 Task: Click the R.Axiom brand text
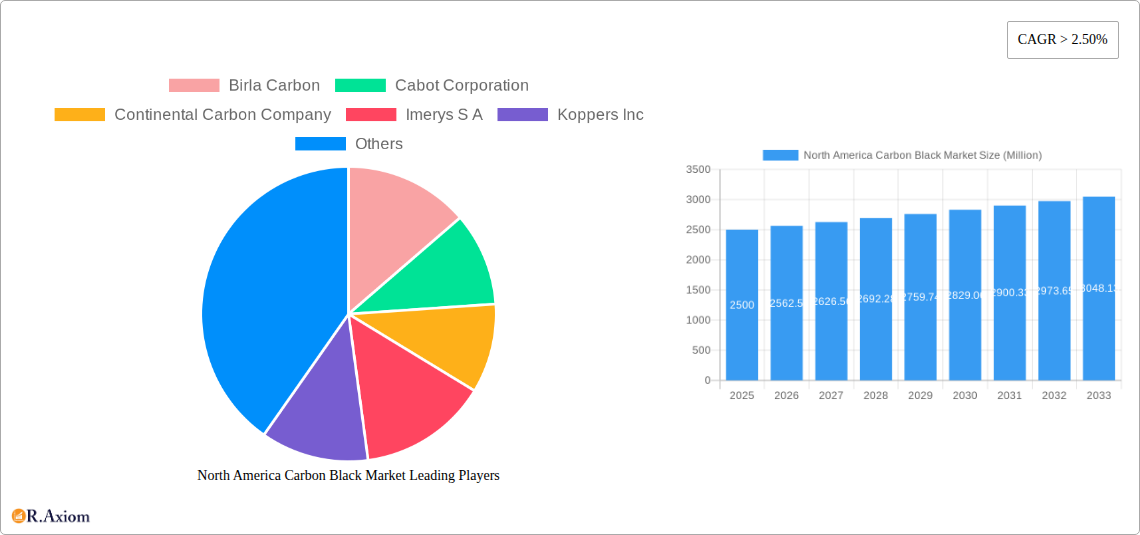(59, 517)
